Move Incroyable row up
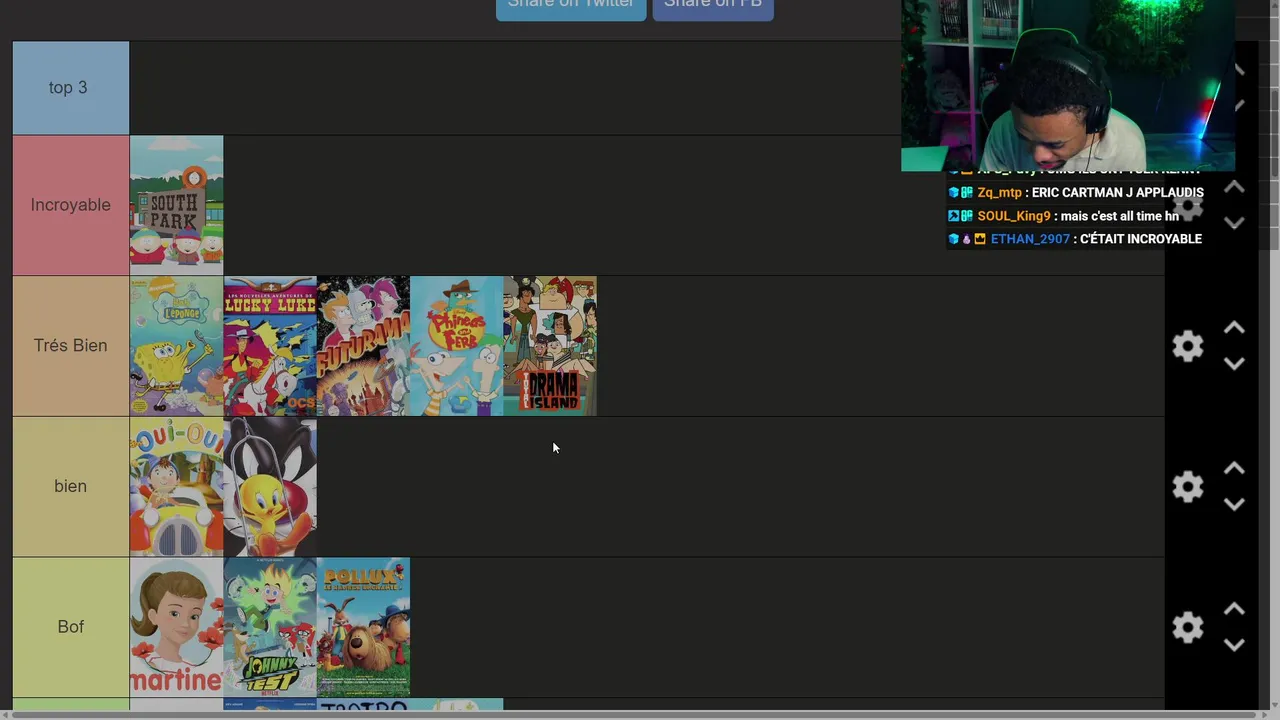This screenshot has height=720, width=1280. pos(1234,187)
